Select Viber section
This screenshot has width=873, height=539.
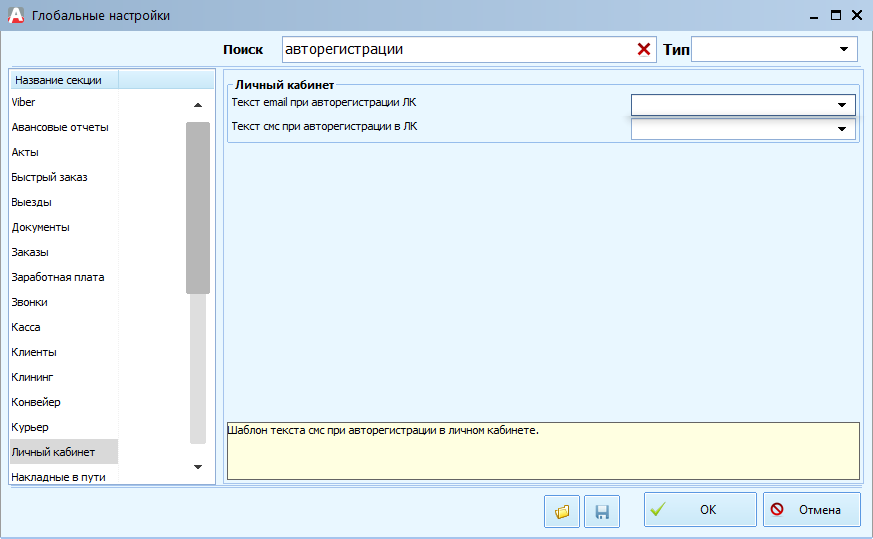pyautogui.click(x=64, y=102)
